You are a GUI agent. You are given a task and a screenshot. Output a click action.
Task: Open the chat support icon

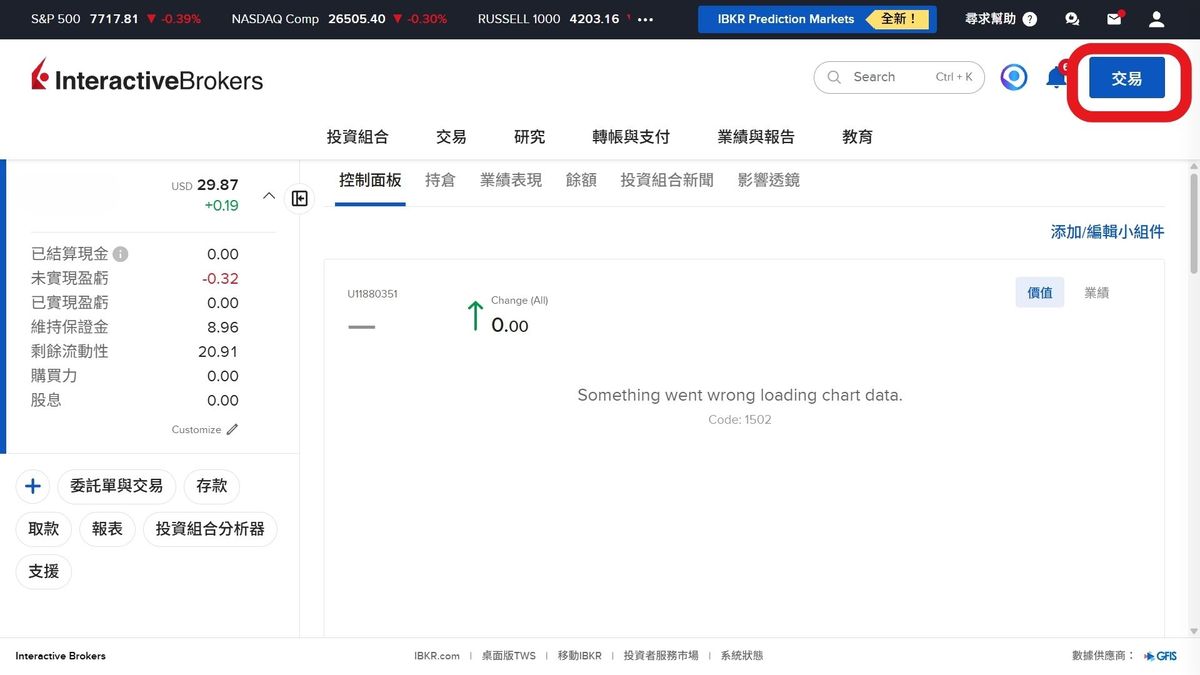point(1073,19)
